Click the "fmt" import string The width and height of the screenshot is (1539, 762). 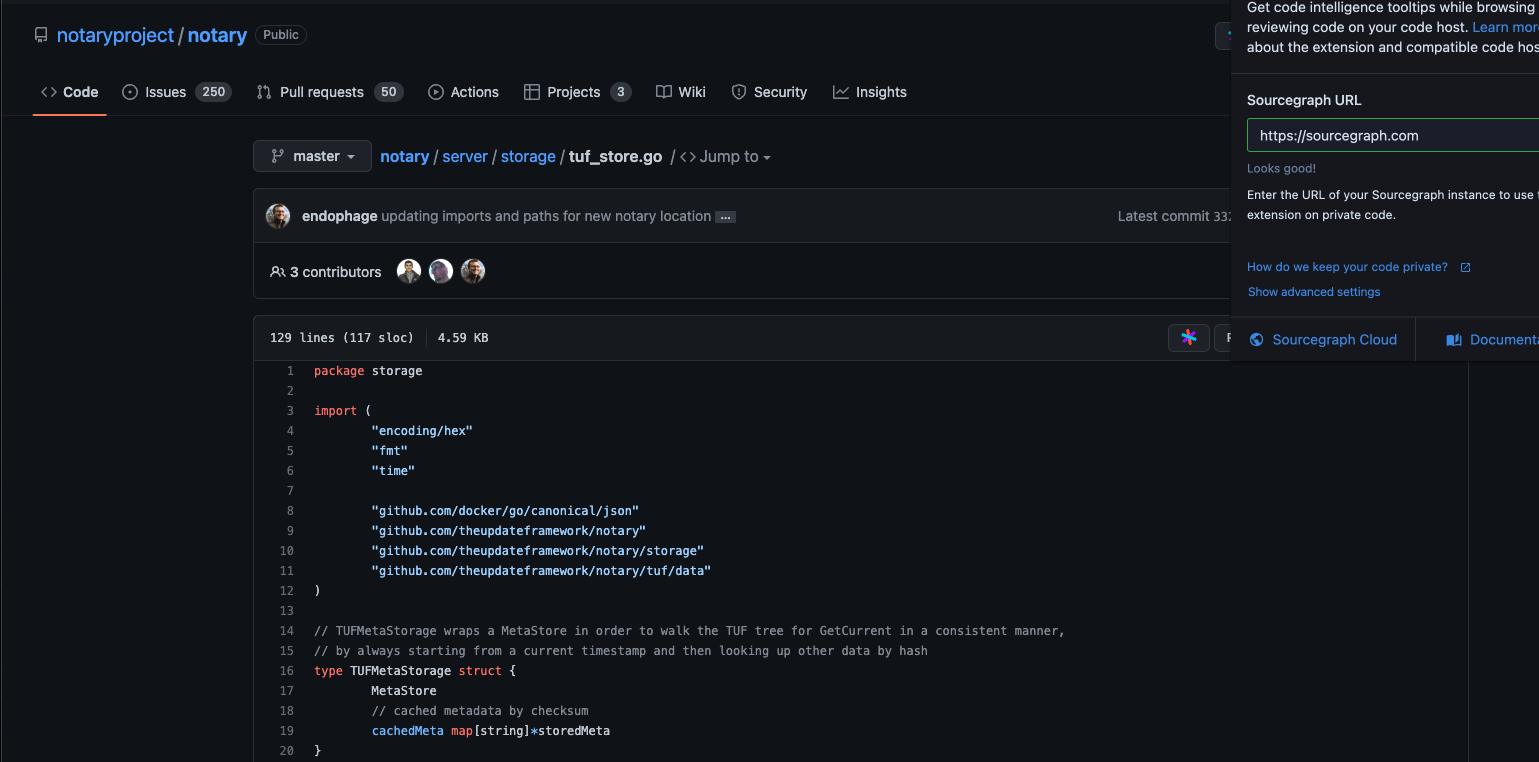coord(389,451)
